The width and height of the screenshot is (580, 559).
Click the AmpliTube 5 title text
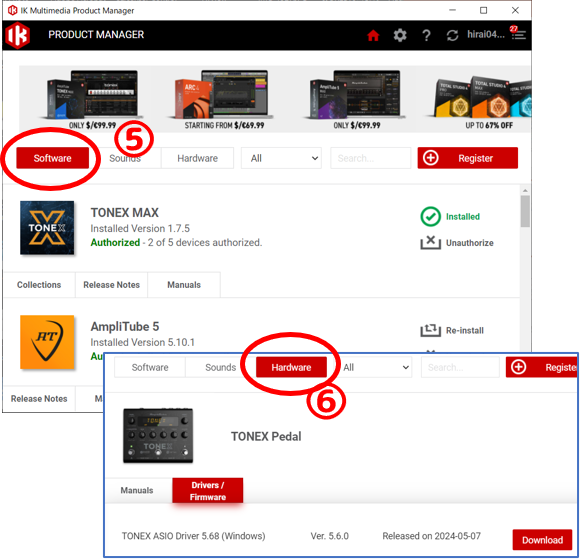[125, 326]
